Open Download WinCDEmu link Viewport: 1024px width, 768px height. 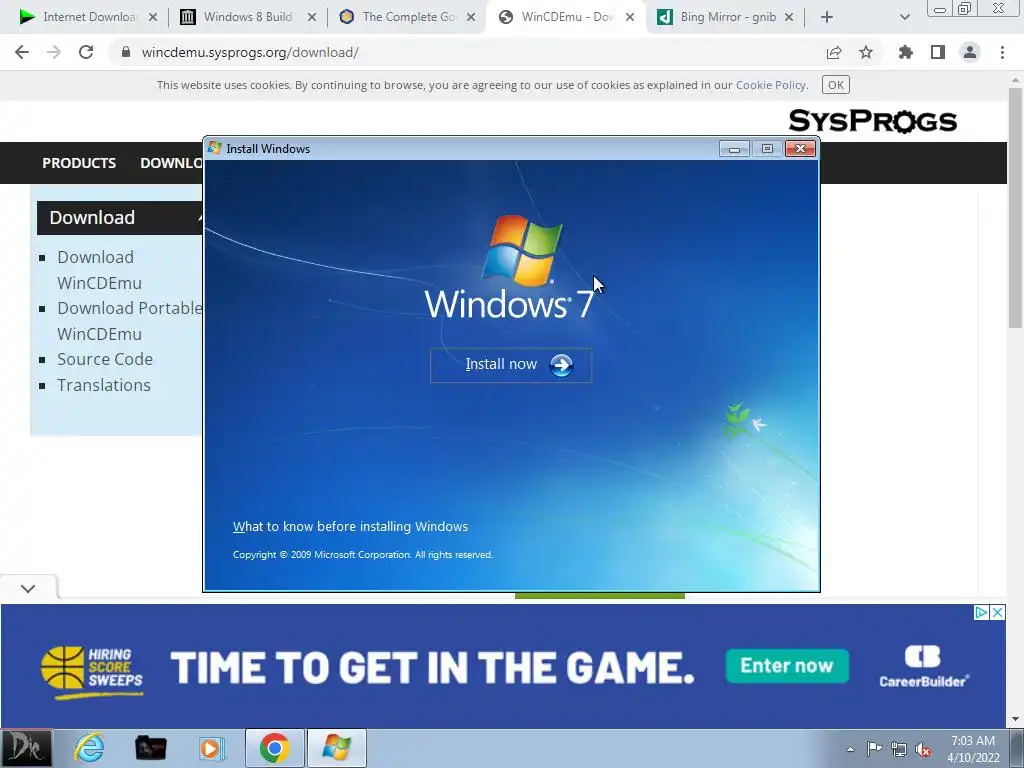pyautogui.click(x=99, y=270)
